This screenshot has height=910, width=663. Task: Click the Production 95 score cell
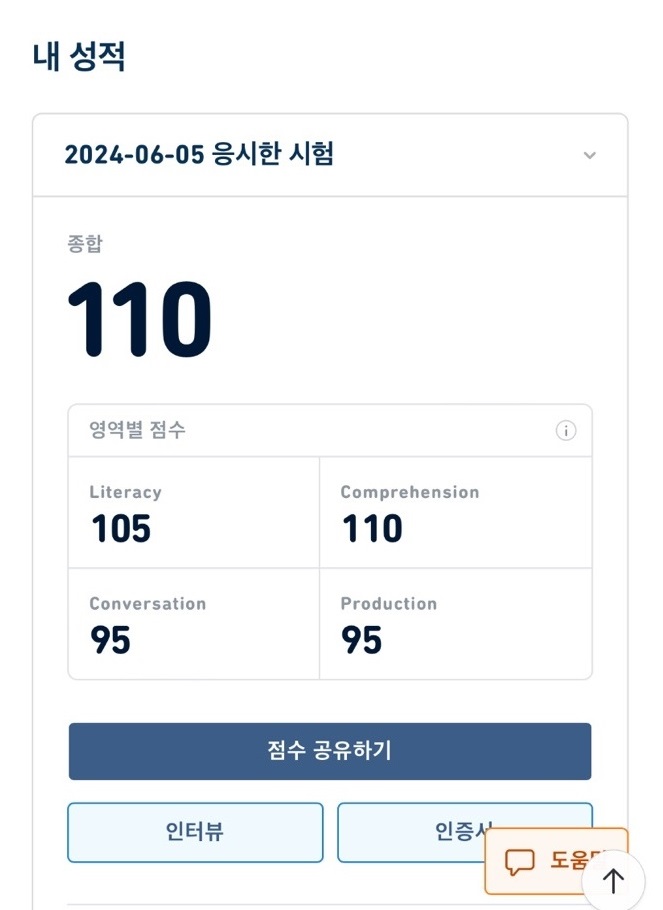[x=456, y=625]
